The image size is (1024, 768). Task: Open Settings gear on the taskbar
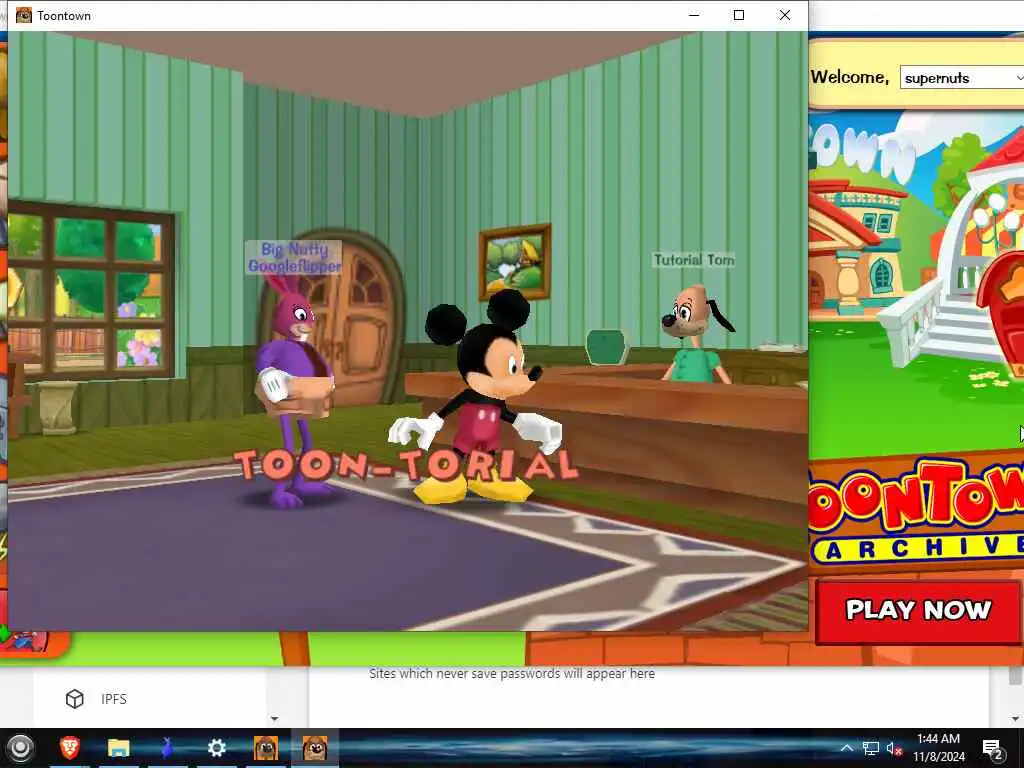(217, 748)
